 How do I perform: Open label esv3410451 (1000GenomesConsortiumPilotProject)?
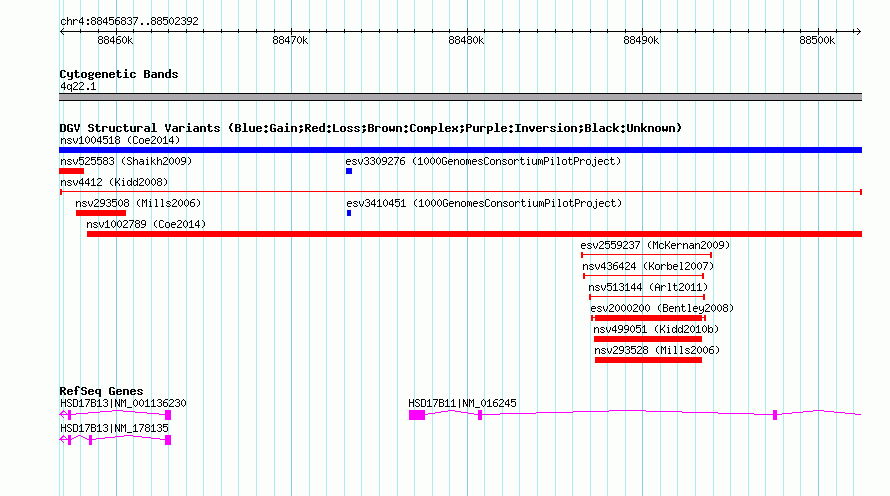coord(484,203)
